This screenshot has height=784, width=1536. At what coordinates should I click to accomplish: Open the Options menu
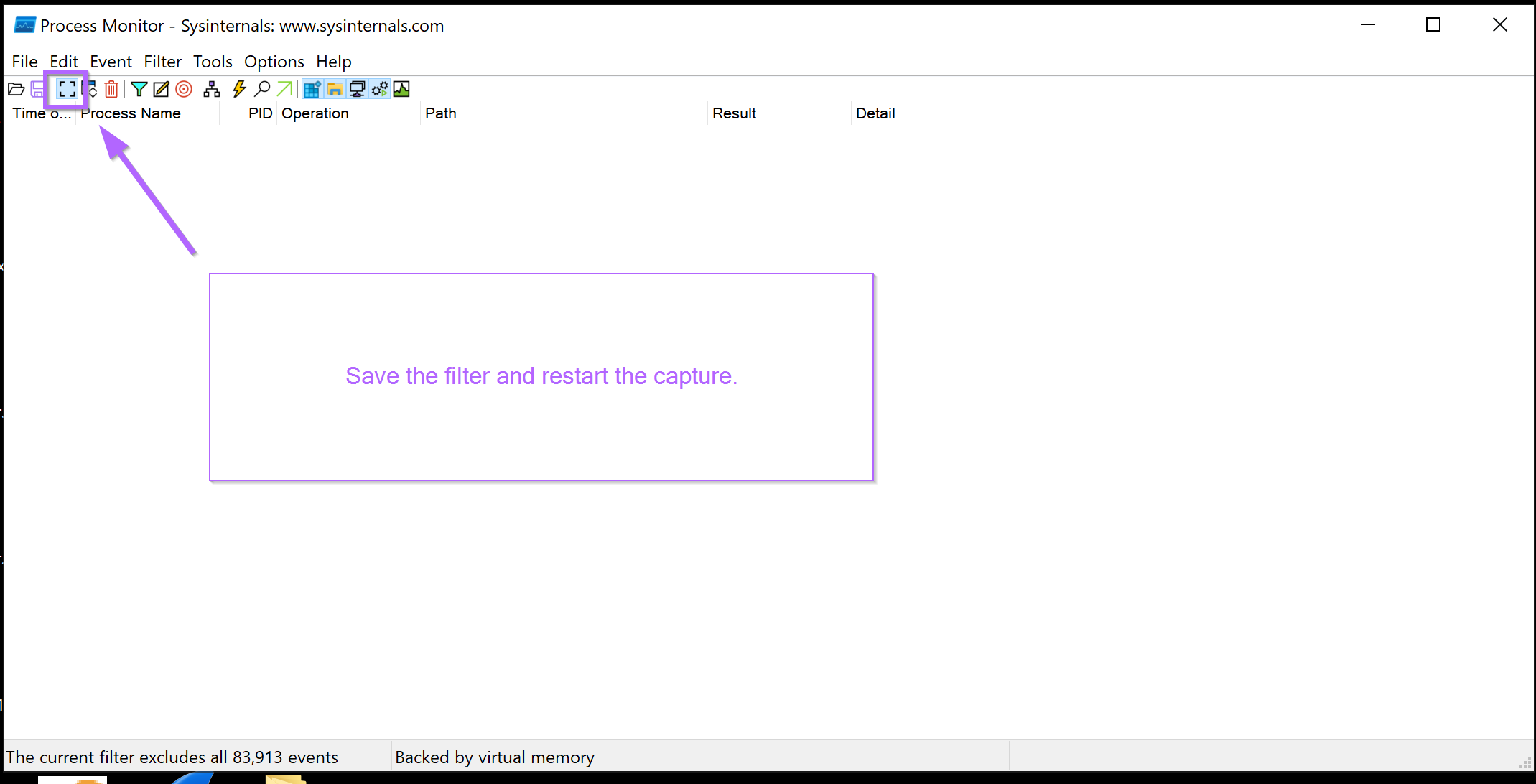click(x=274, y=62)
